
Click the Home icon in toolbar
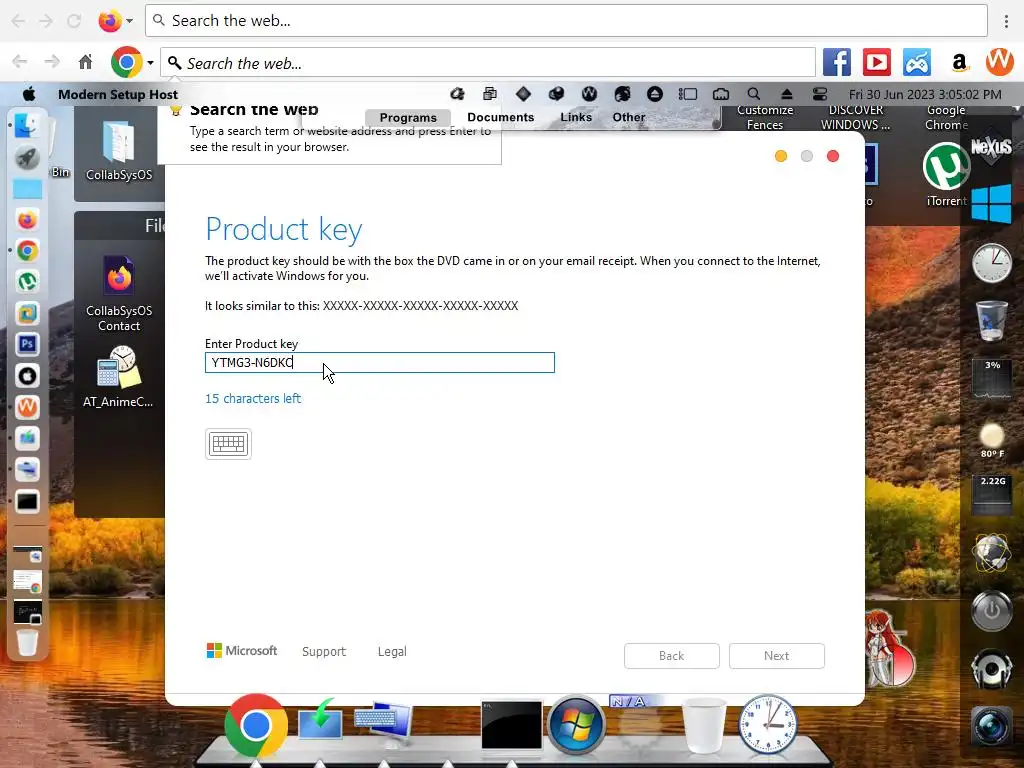tap(86, 62)
